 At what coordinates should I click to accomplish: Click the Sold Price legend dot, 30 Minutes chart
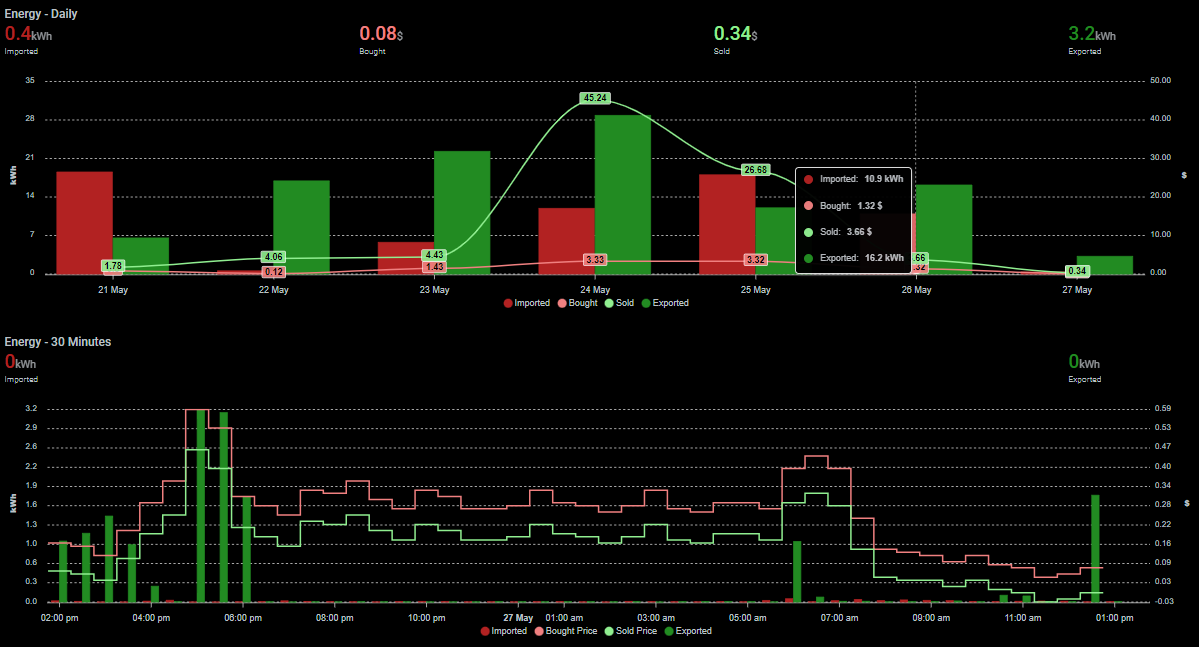point(608,631)
